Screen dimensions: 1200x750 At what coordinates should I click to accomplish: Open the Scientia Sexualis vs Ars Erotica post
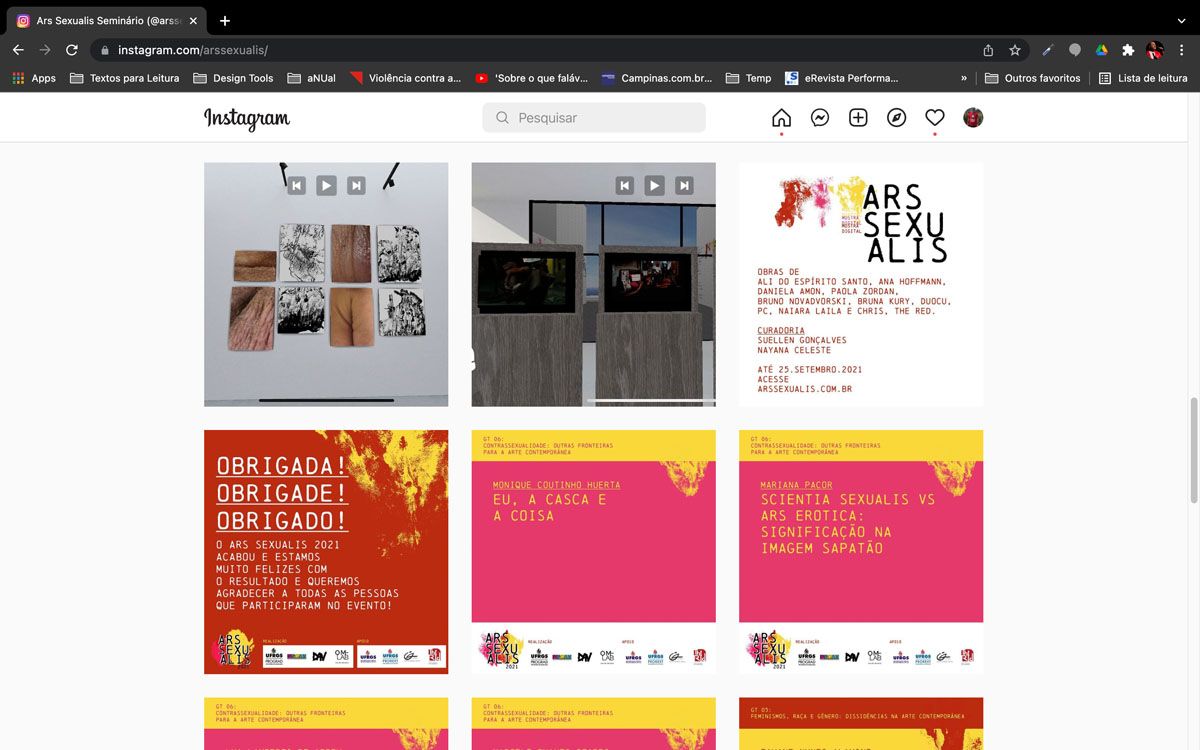click(x=861, y=552)
